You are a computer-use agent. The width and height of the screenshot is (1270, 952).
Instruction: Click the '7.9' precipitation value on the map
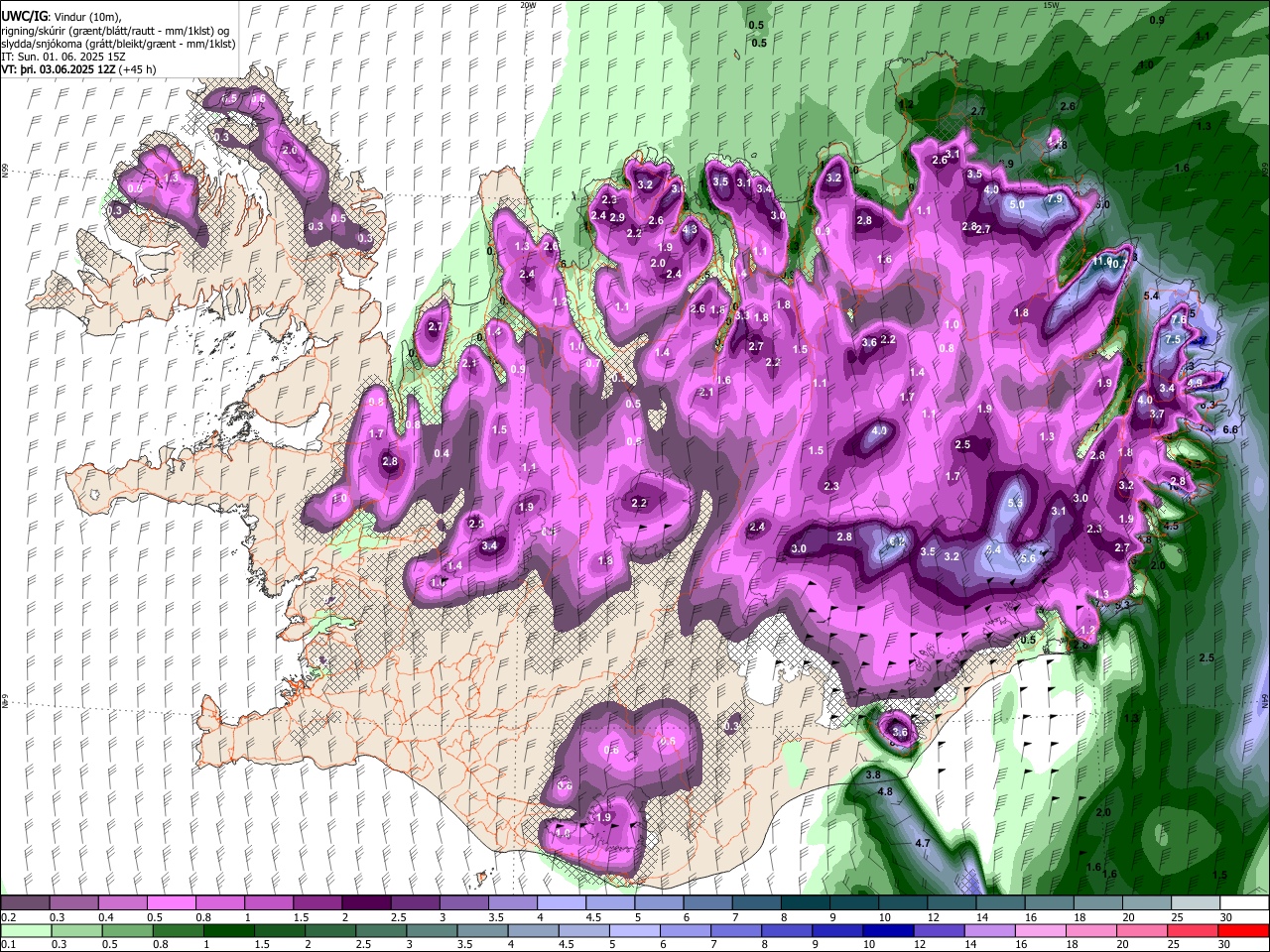[1055, 199]
